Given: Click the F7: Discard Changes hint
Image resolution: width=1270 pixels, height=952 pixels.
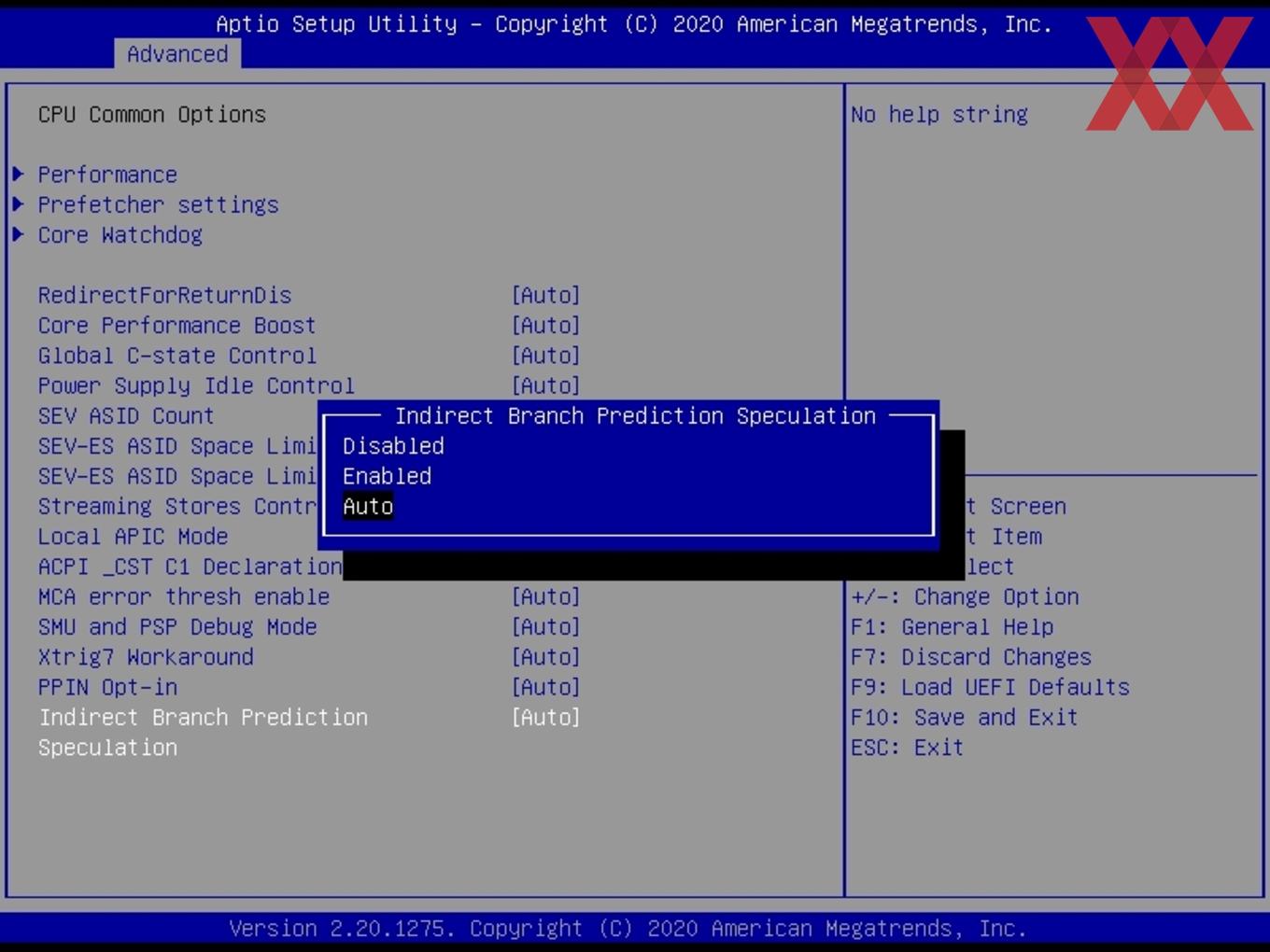Looking at the screenshot, I should point(971,657).
